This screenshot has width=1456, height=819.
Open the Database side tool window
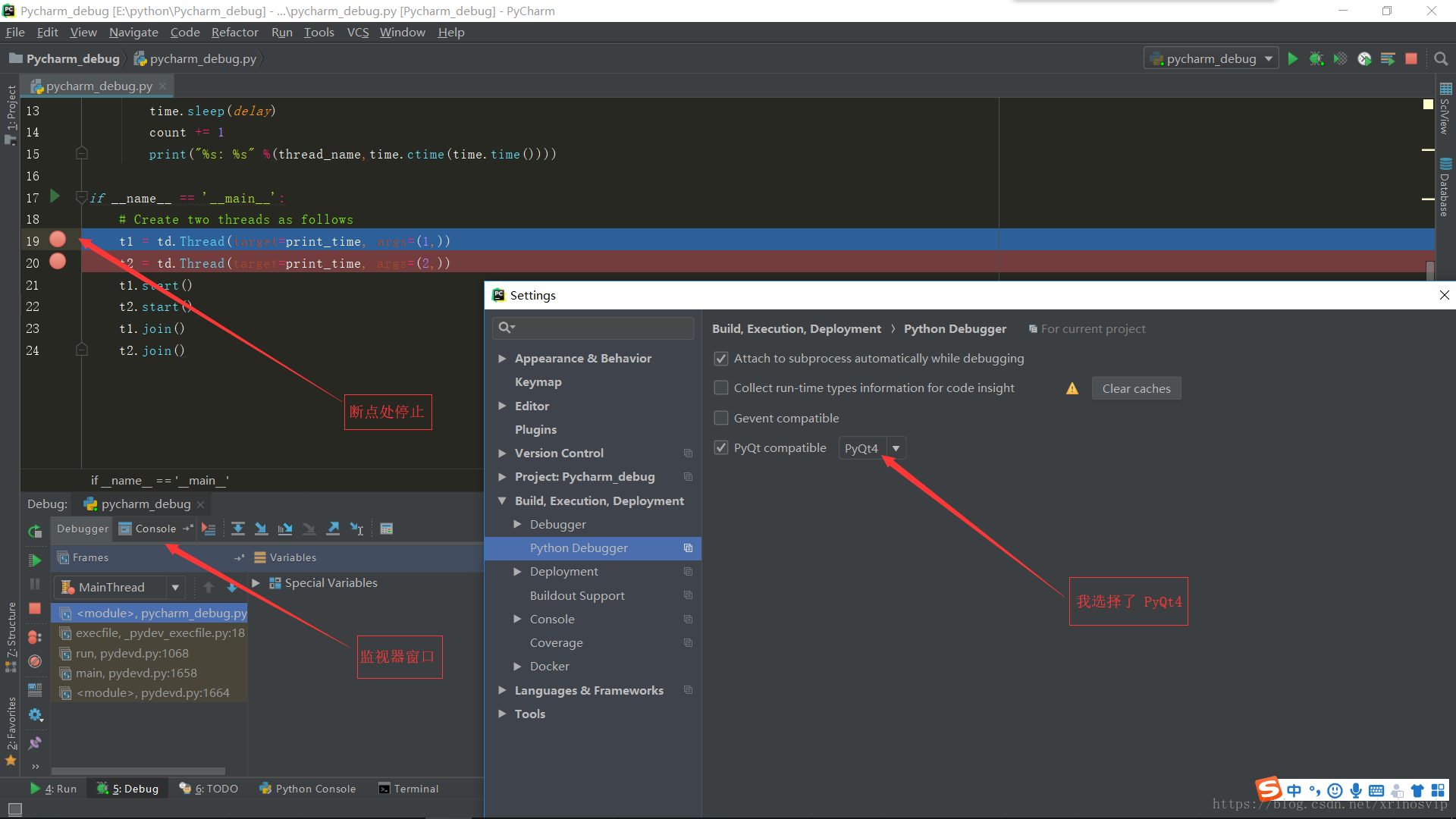(1445, 187)
